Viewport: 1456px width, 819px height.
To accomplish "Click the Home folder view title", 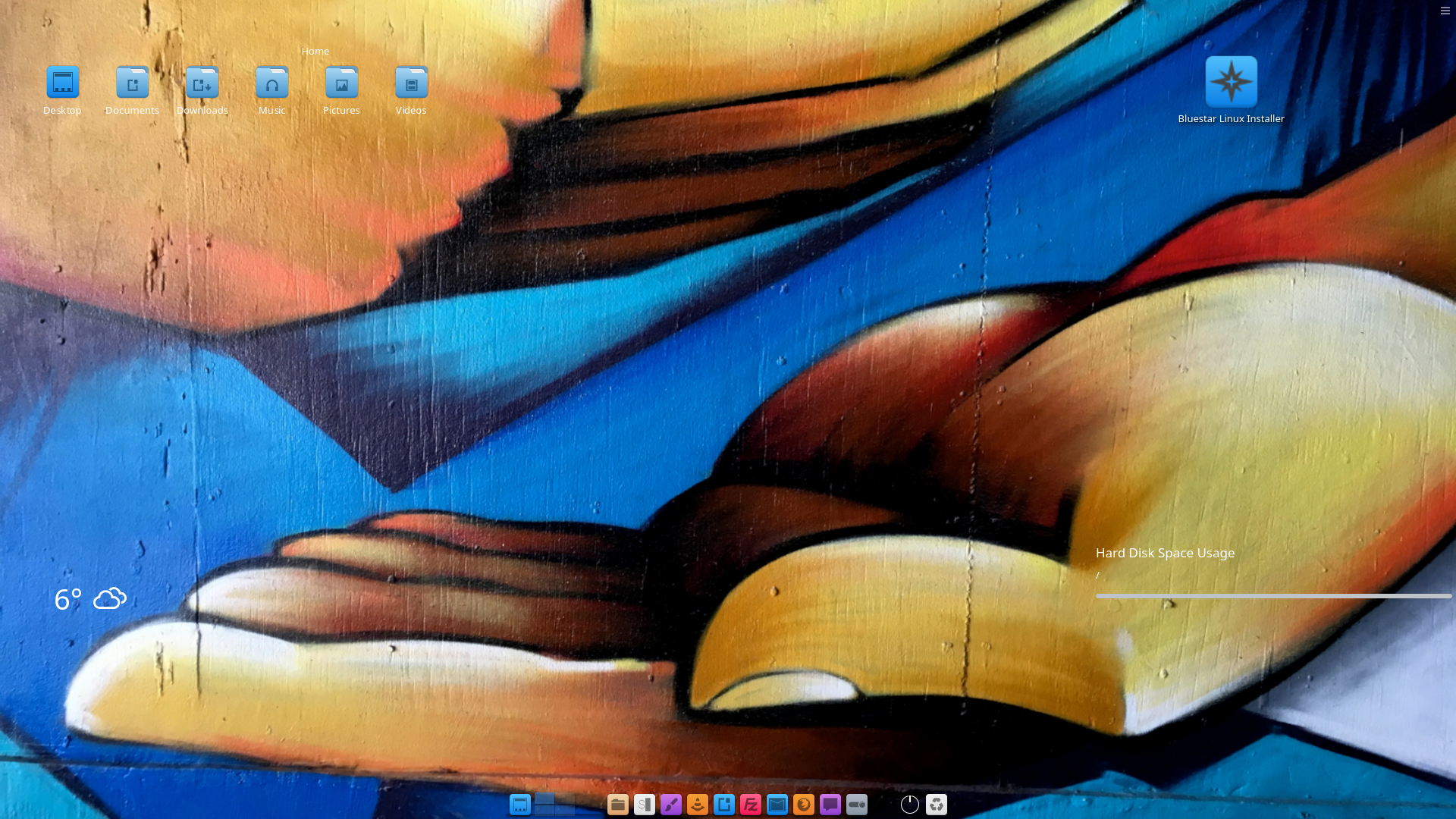I will [x=315, y=51].
